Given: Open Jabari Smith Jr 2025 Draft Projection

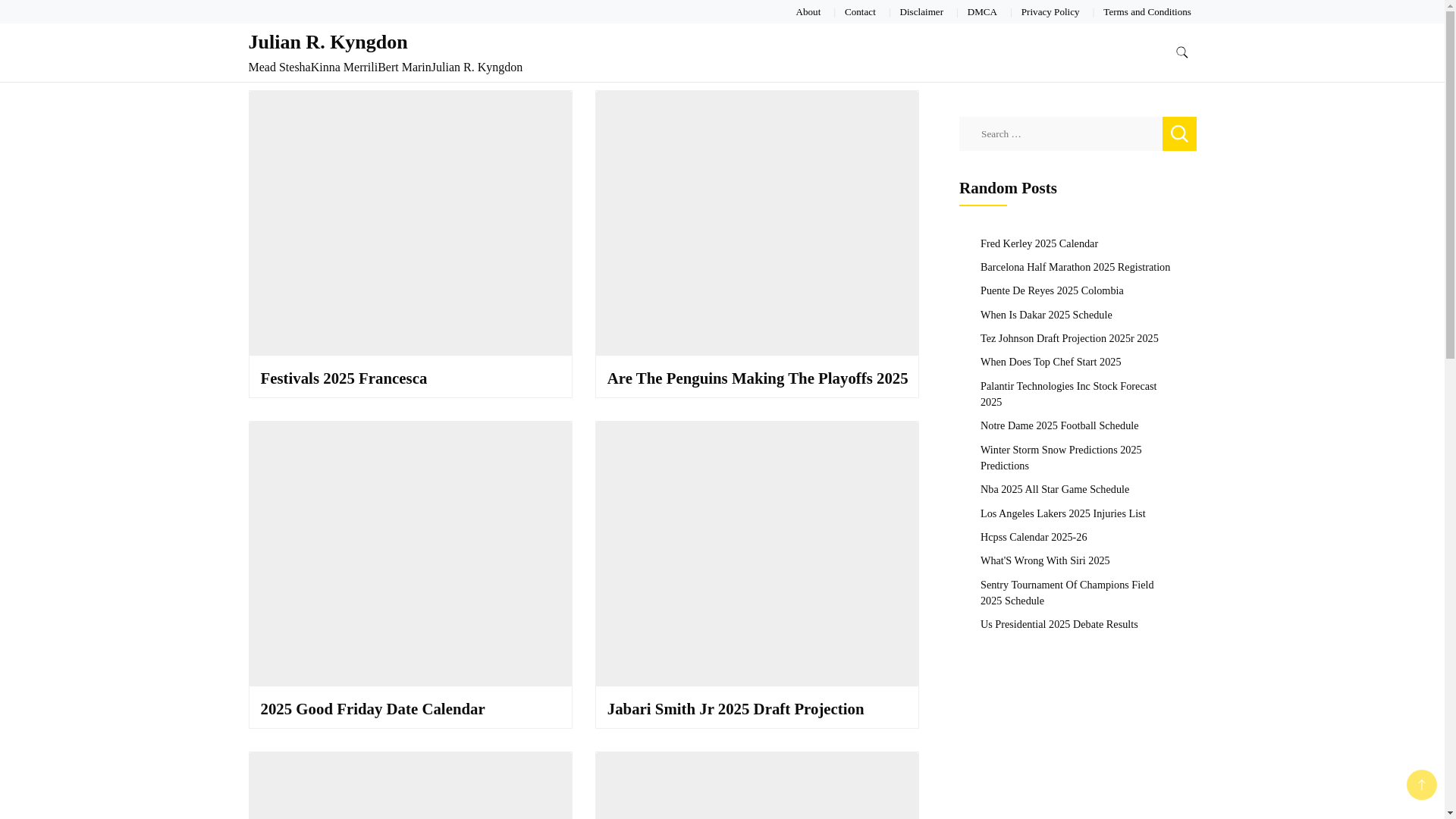Looking at the screenshot, I should [x=735, y=709].
